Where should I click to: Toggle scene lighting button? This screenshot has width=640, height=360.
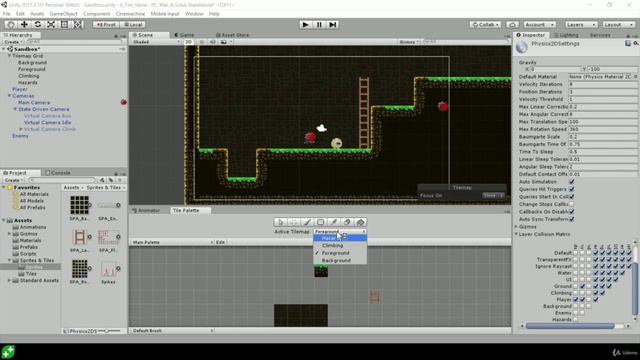pyautogui.click(x=202, y=42)
